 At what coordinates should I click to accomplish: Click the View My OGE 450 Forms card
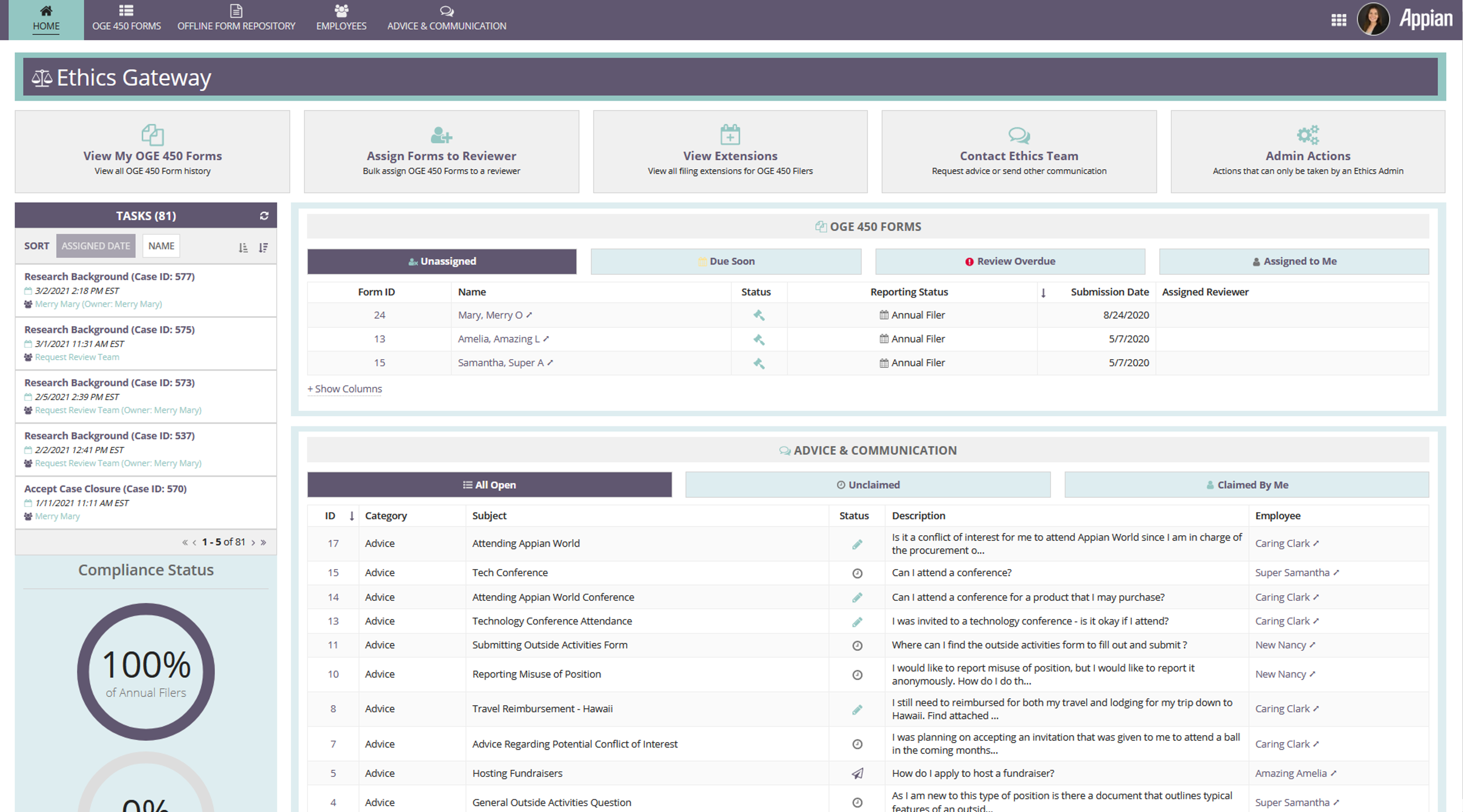[x=152, y=152]
